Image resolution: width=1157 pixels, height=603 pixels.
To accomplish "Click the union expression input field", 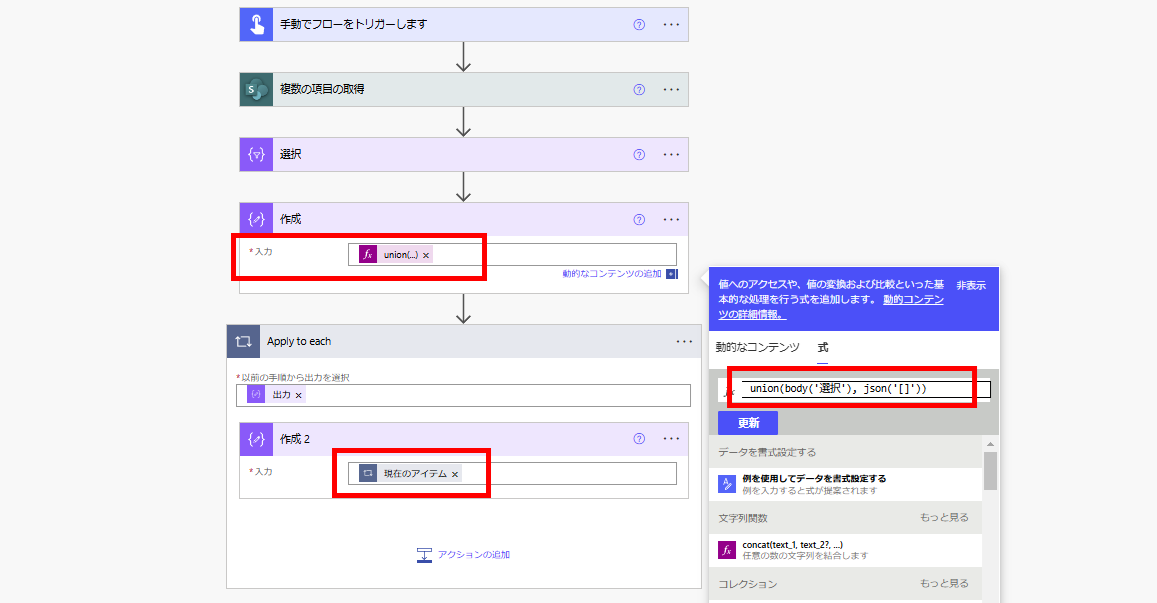I will coord(860,389).
